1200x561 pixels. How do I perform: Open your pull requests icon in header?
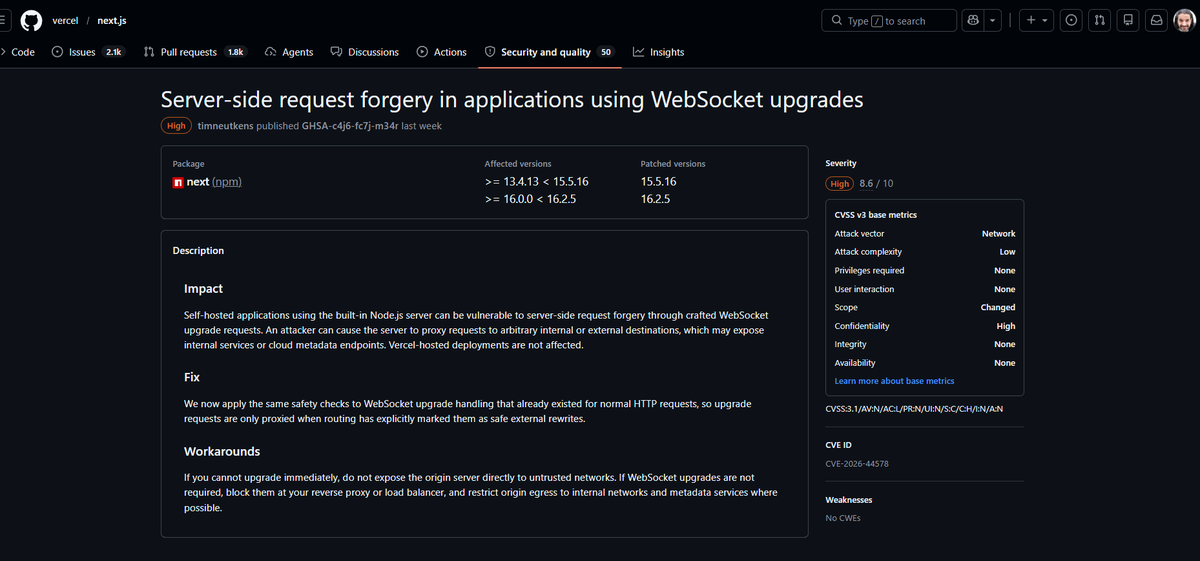[x=1099, y=20]
